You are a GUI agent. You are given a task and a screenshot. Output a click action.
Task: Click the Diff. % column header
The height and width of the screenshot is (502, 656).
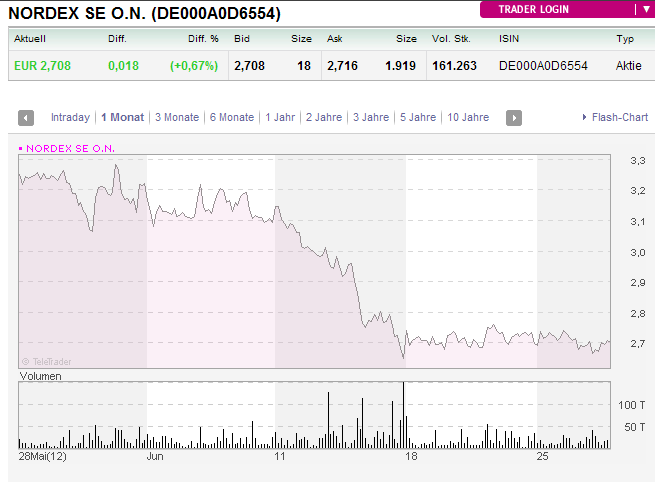click(x=203, y=39)
